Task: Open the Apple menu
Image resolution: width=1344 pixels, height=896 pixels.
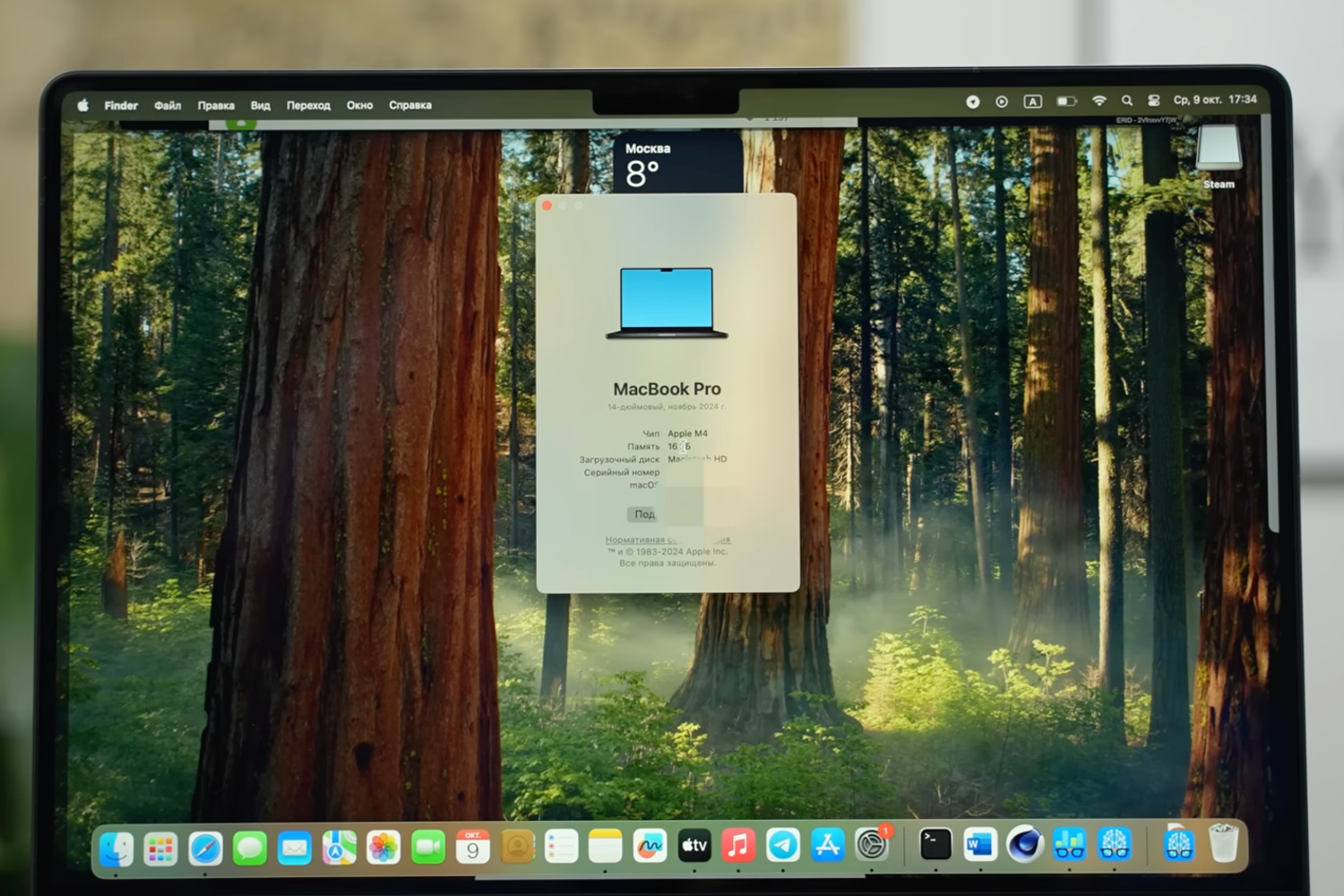Action: pyautogui.click(x=82, y=105)
